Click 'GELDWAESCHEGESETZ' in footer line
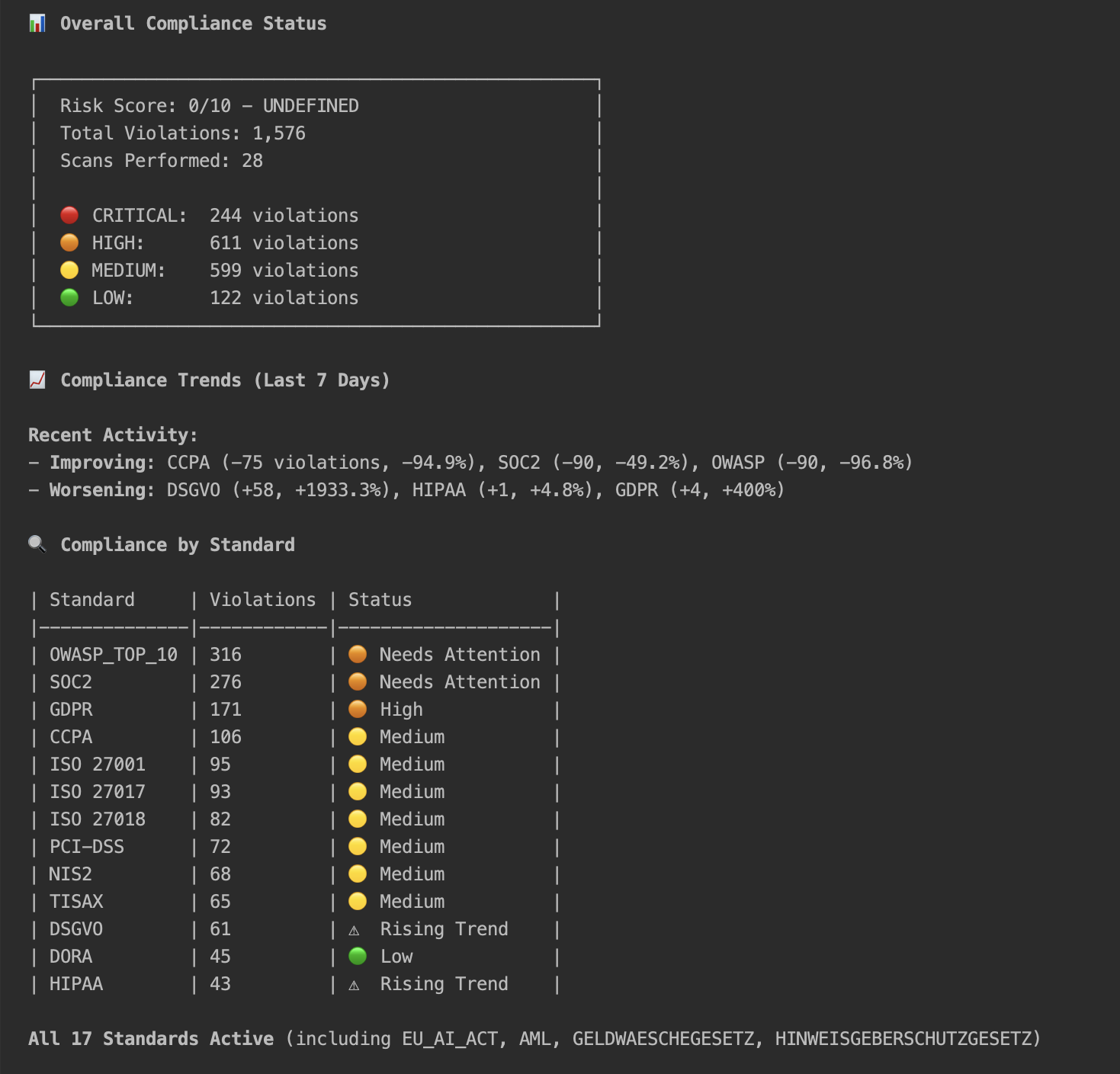 click(663, 1039)
